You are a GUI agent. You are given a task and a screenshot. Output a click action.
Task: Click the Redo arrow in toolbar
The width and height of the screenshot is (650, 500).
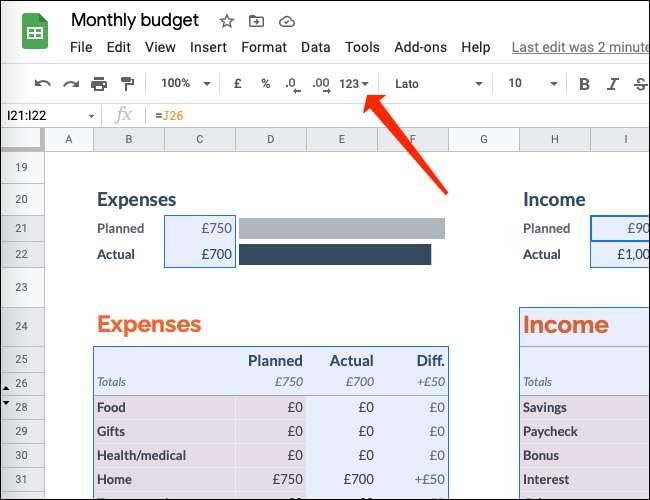[x=70, y=84]
